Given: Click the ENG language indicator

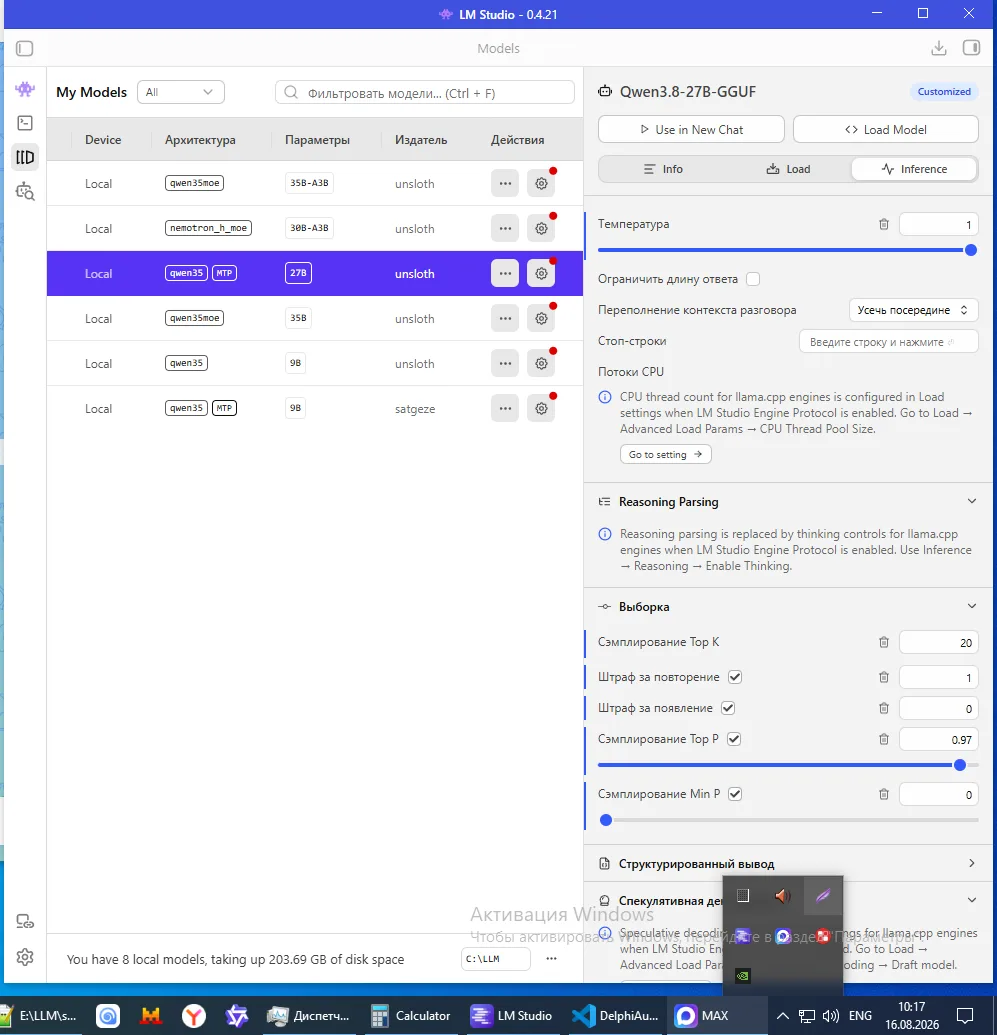Looking at the screenshot, I should [860, 1016].
